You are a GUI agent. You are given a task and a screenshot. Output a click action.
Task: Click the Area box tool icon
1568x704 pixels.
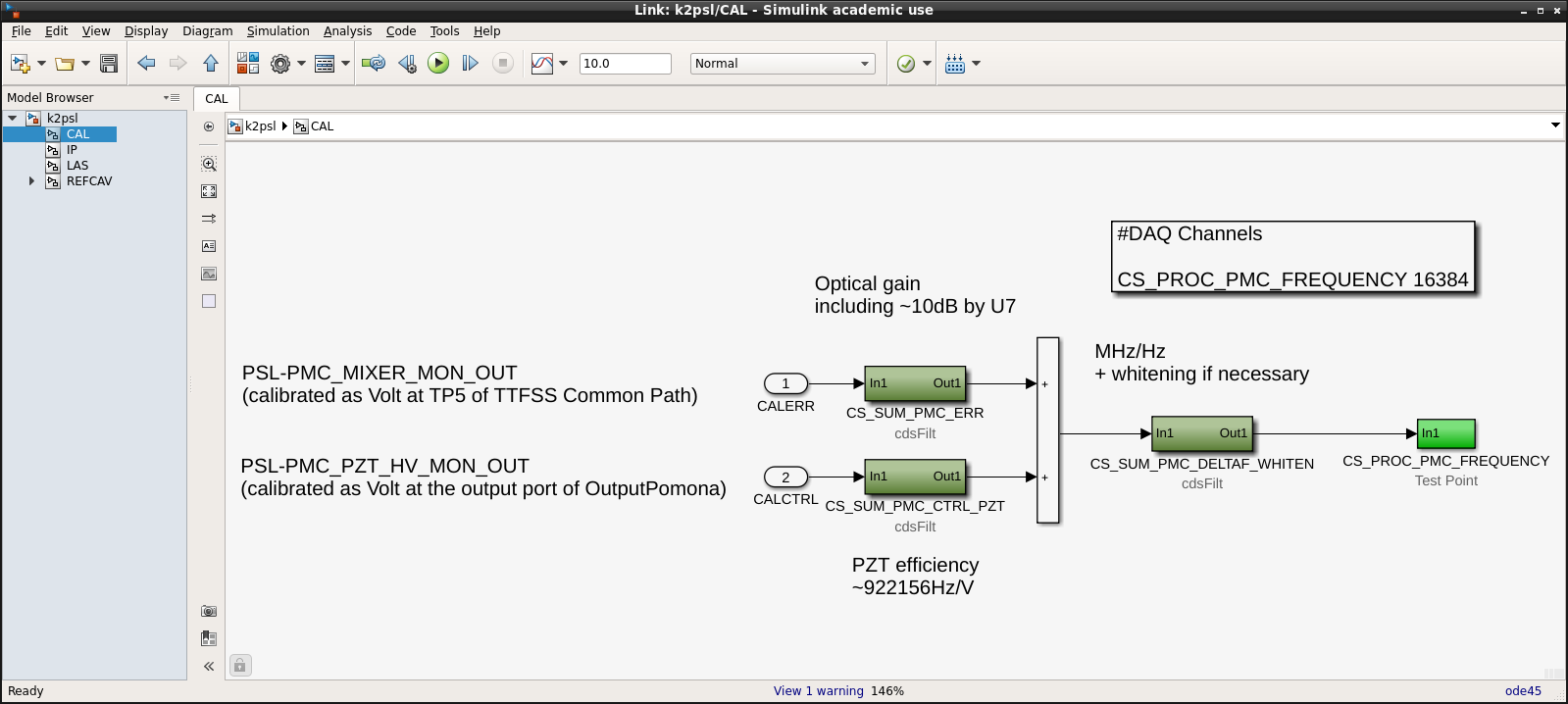pos(209,301)
